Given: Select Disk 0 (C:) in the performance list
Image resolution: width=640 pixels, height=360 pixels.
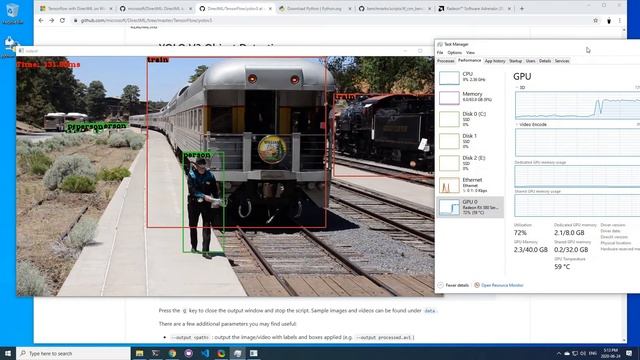Looking at the screenshot, I should (470, 119).
